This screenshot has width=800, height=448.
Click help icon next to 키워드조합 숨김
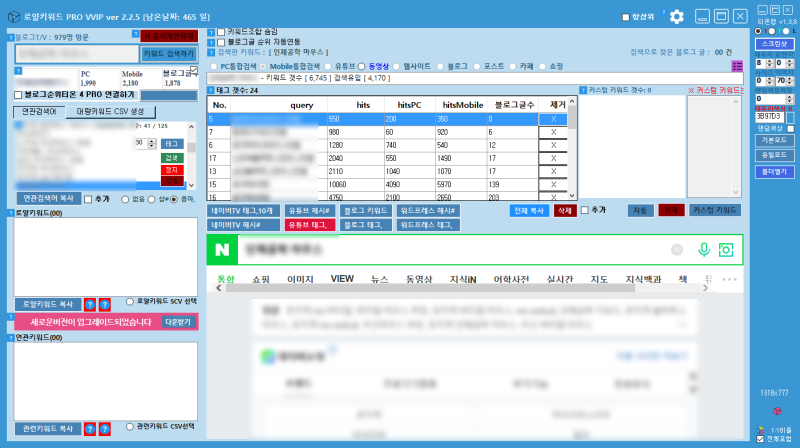(211, 32)
